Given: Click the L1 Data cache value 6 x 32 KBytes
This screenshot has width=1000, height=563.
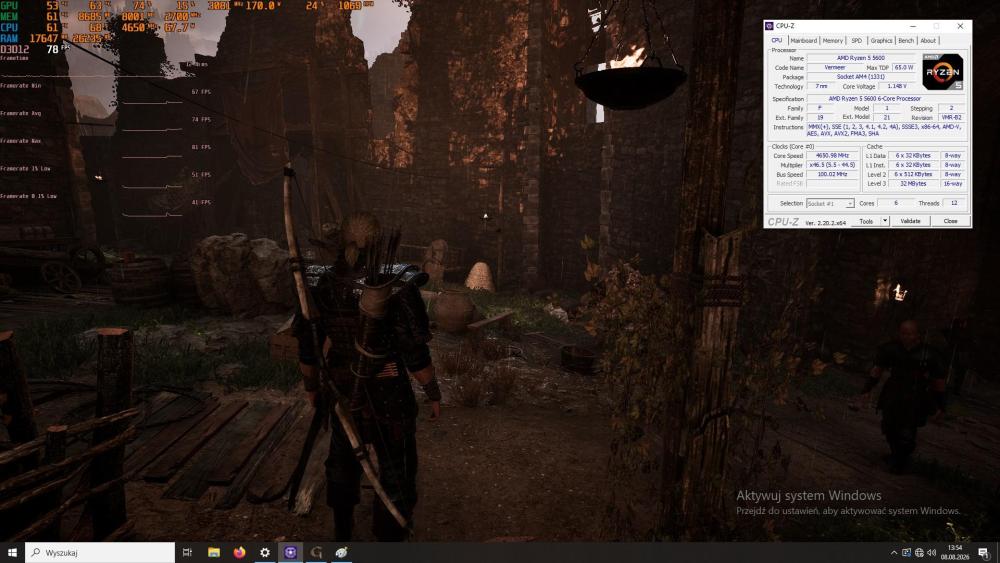Looking at the screenshot, I should coord(913,156).
